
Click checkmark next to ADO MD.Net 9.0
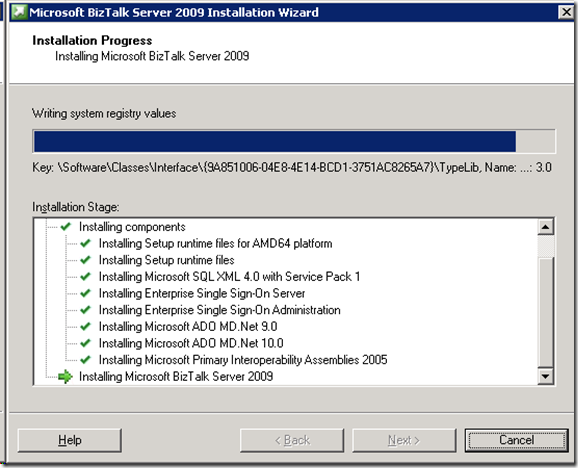tap(86, 326)
